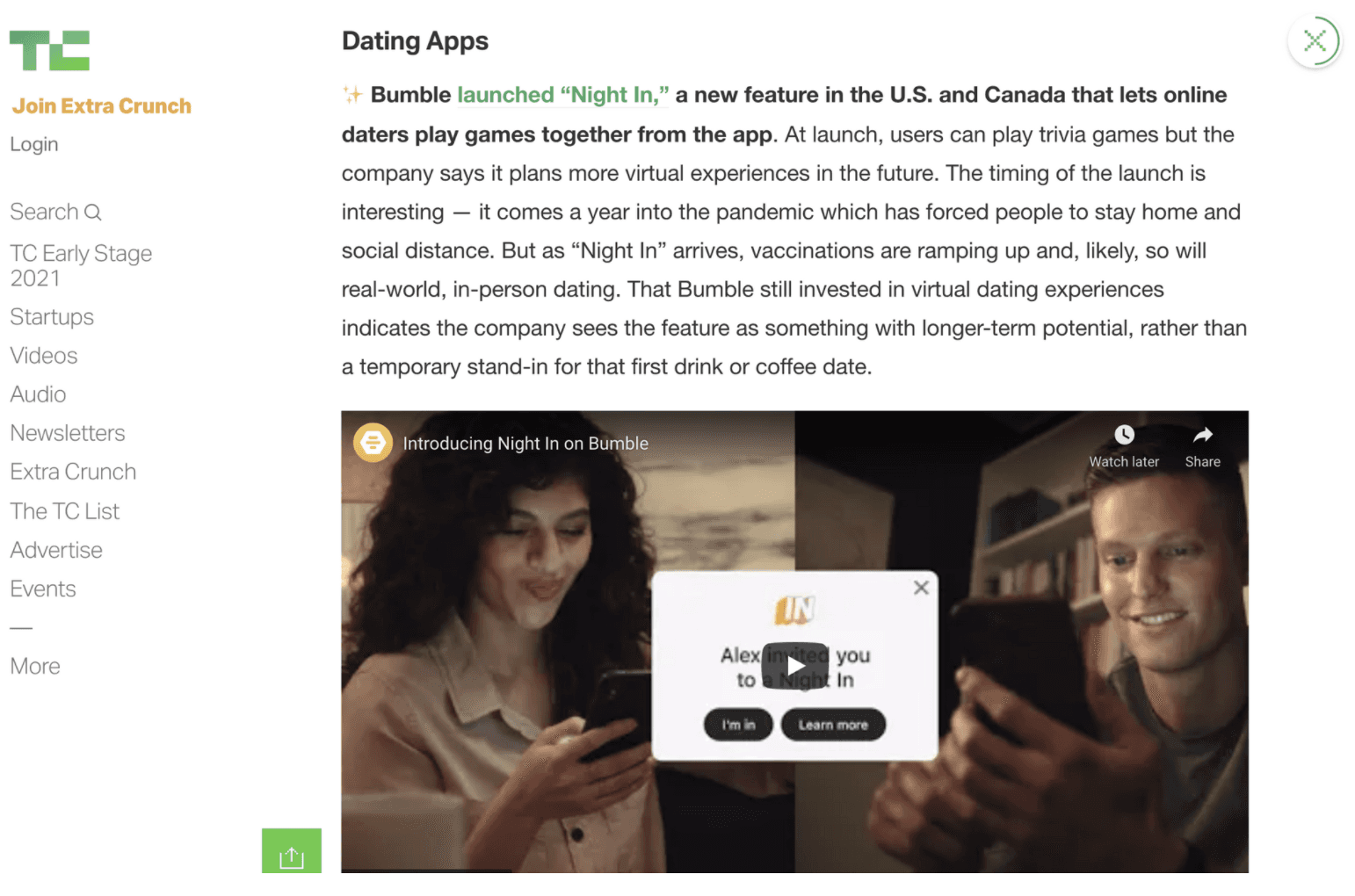1355x896 pixels.
Task: Open the Bumble channel avatar icon
Action: (x=373, y=443)
